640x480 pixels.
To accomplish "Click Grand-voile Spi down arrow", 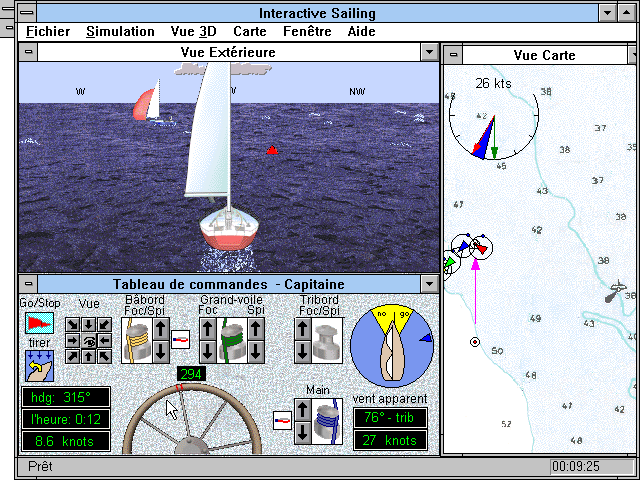I will (256, 352).
